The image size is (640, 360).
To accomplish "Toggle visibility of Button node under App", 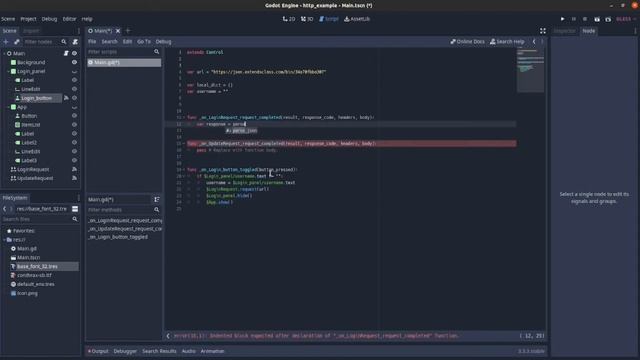I will click(x=74, y=116).
